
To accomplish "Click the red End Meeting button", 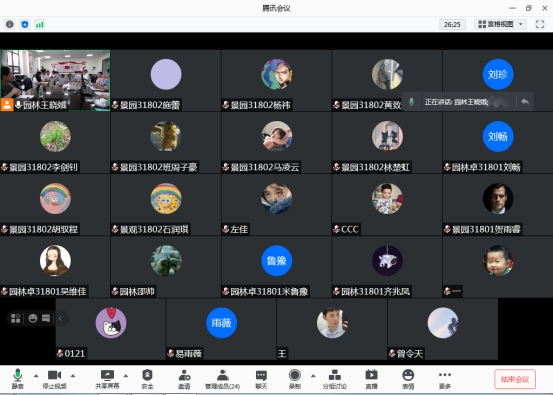I will (515, 379).
